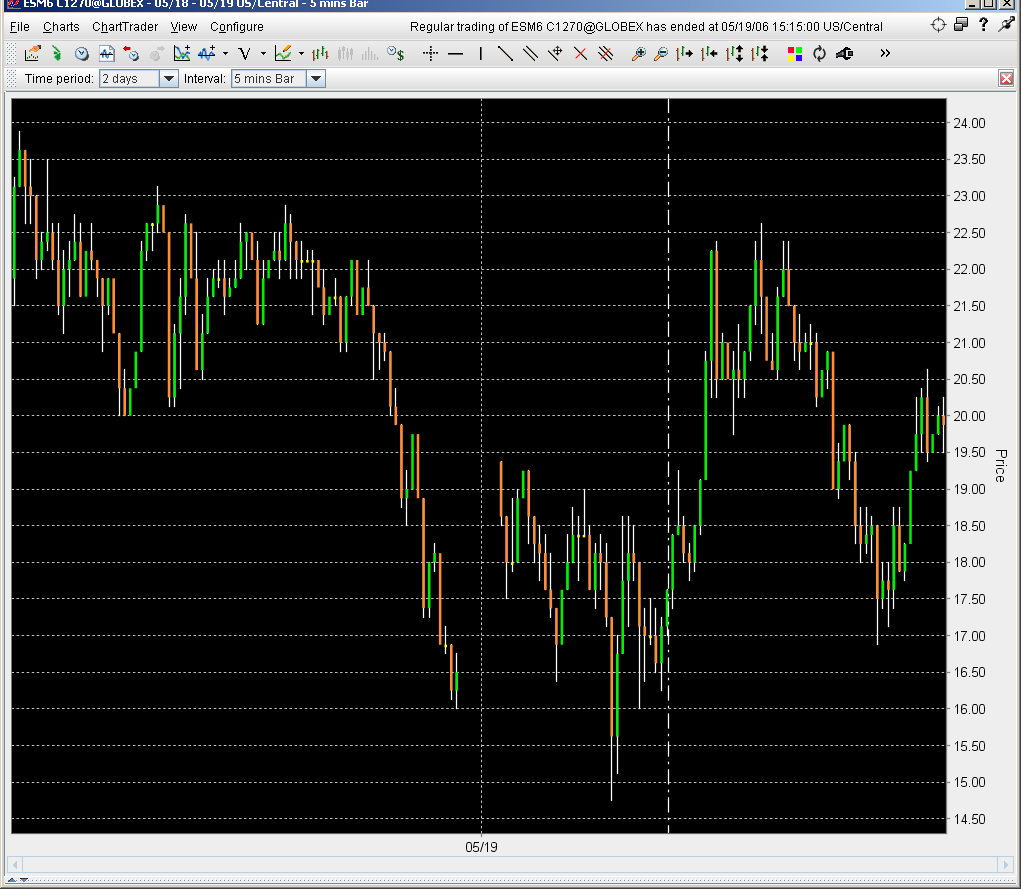Open the four-color squares palette

coord(794,53)
